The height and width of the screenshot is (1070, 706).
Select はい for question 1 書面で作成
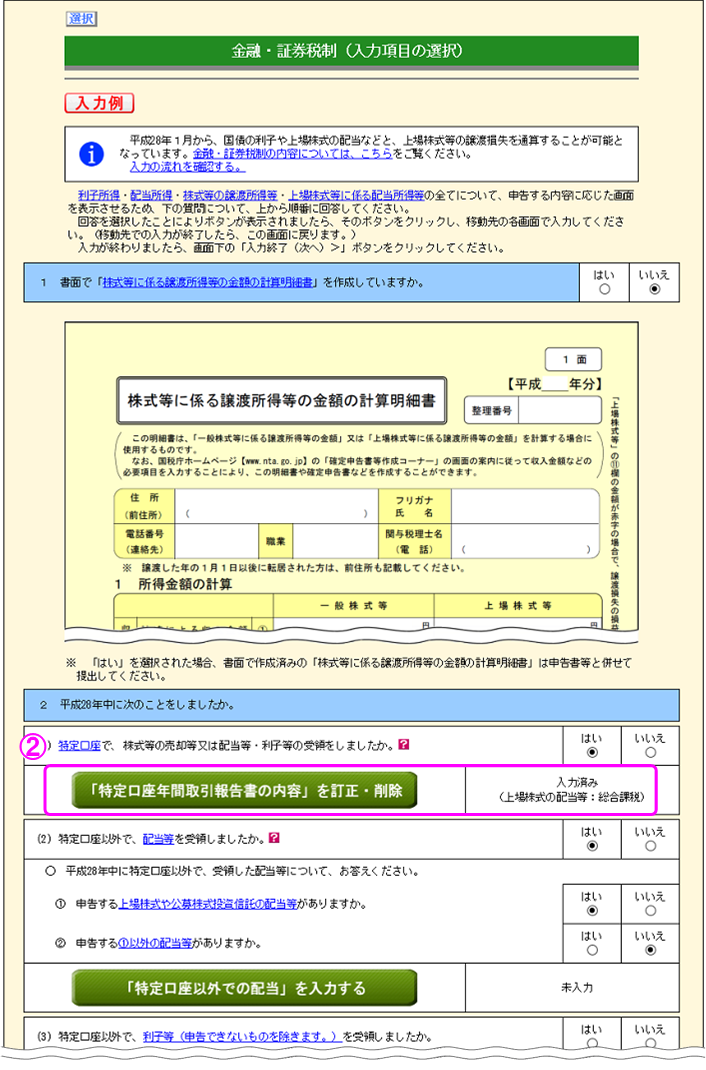coord(604,289)
